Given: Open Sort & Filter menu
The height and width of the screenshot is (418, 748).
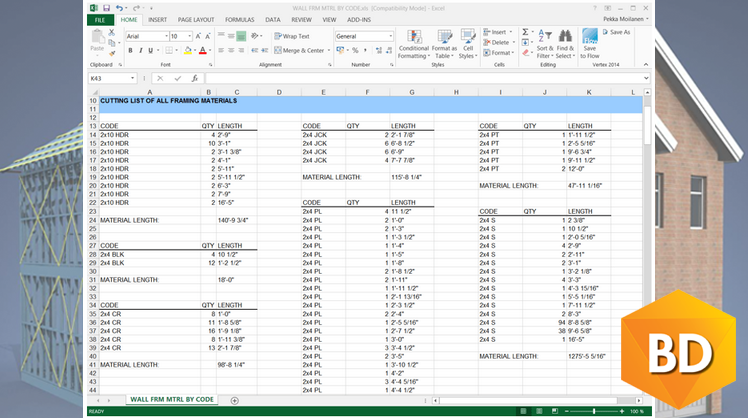Looking at the screenshot, I should (x=545, y=44).
